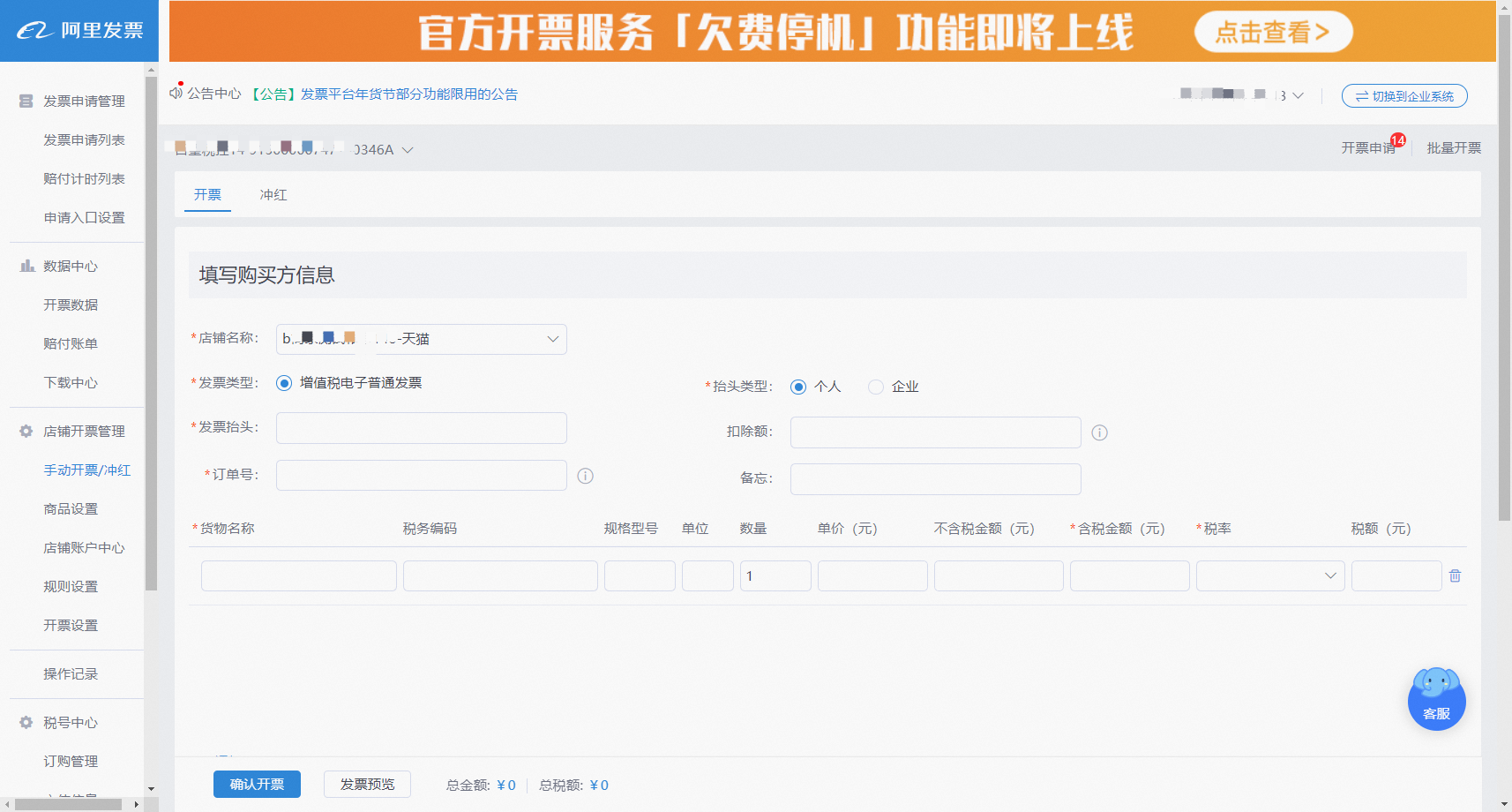Image resolution: width=1512 pixels, height=812 pixels.
Task: Open the 店铺名称 dropdown
Action: (421, 339)
